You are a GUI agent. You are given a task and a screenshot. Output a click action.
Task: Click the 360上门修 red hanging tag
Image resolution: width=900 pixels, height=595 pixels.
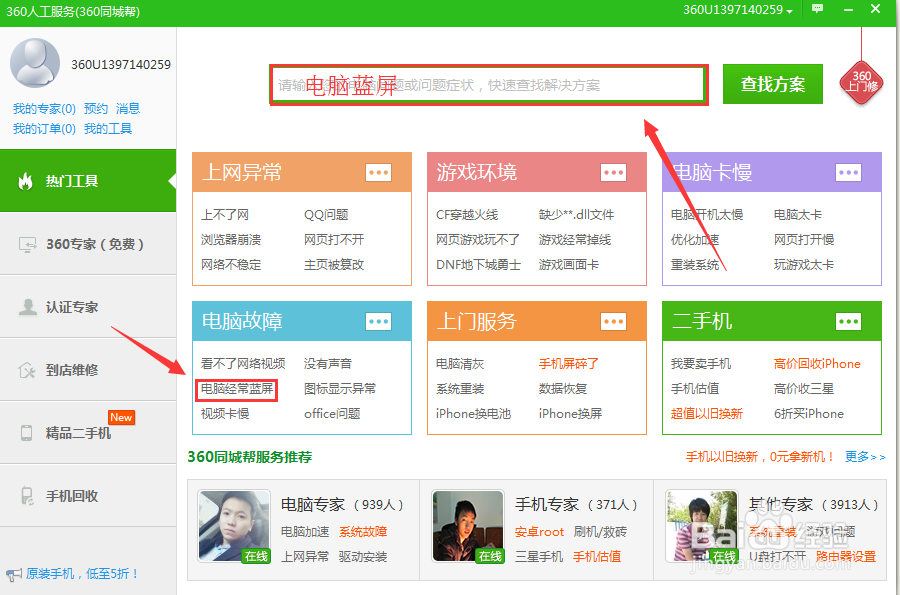tap(861, 83)
